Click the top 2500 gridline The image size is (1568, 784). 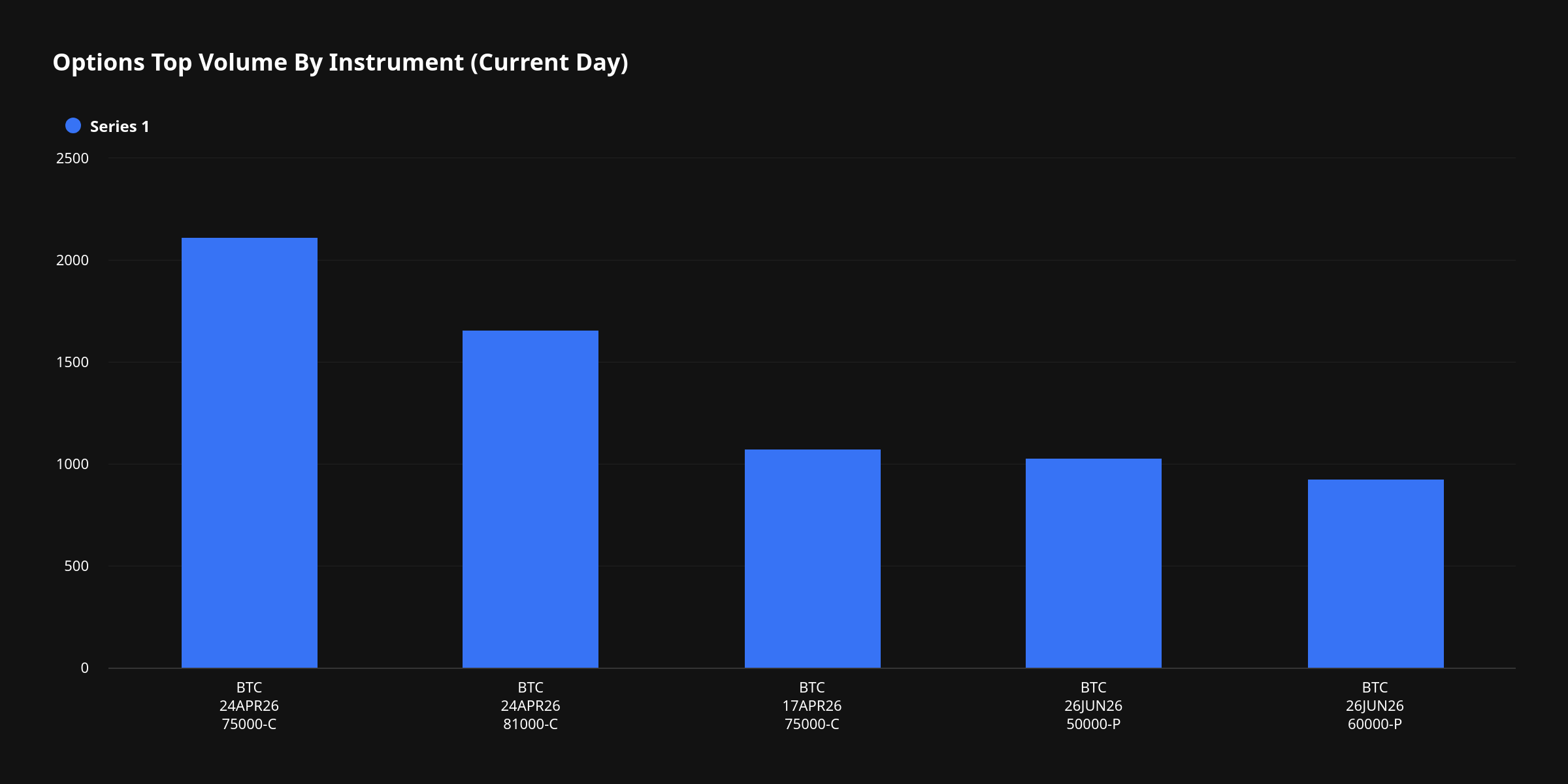pyautogui.click(x=810, y=158)
